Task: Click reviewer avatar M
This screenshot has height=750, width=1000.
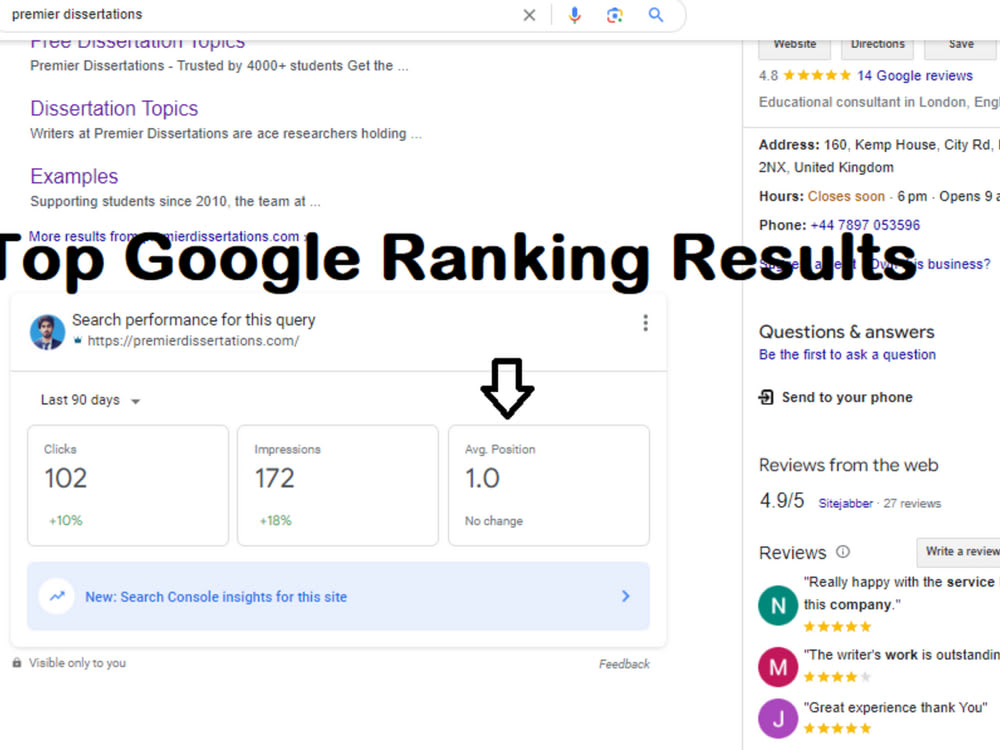Action: tap(777, 667)
